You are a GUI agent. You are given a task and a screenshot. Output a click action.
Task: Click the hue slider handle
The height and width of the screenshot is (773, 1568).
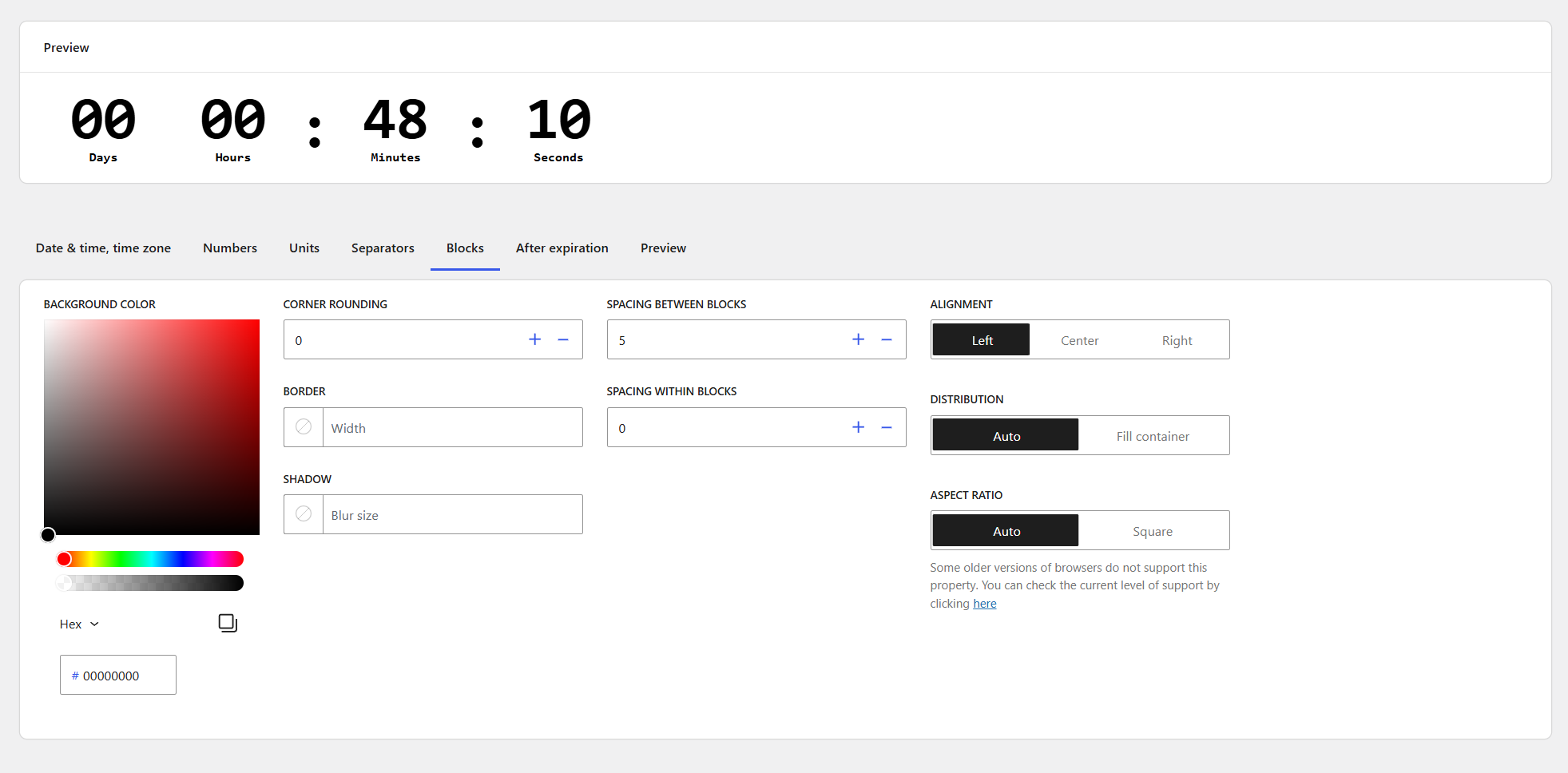point(64,559)
